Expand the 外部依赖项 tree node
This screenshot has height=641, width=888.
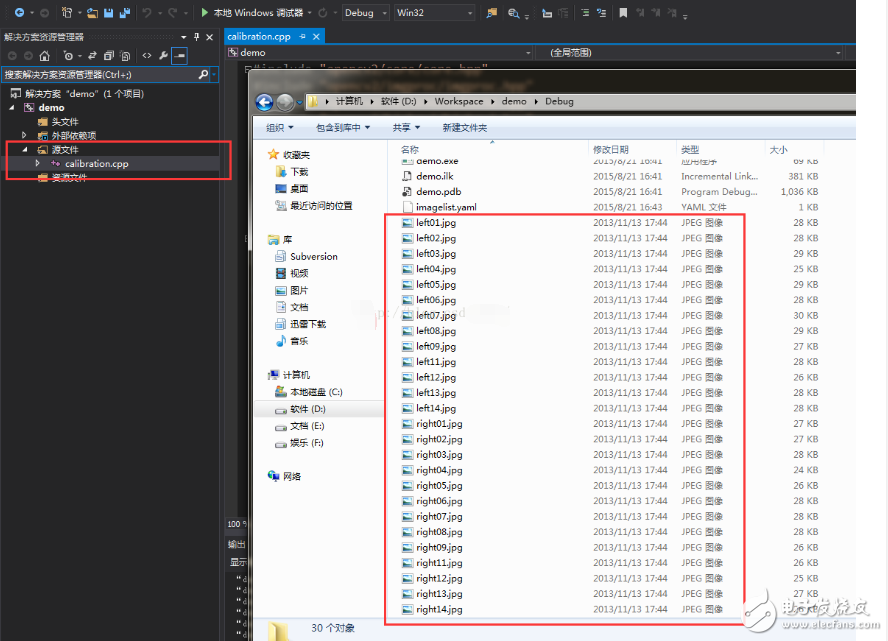(24, 135)
